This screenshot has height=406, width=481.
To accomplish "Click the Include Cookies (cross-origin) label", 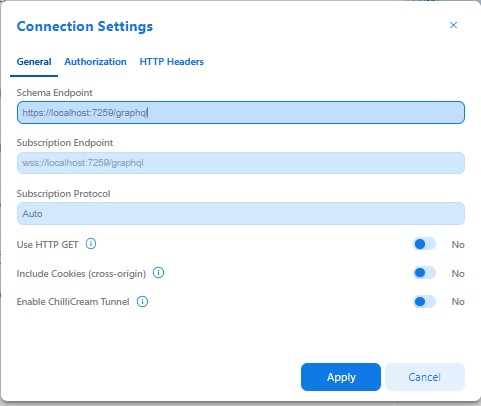I will coord(81,274).
